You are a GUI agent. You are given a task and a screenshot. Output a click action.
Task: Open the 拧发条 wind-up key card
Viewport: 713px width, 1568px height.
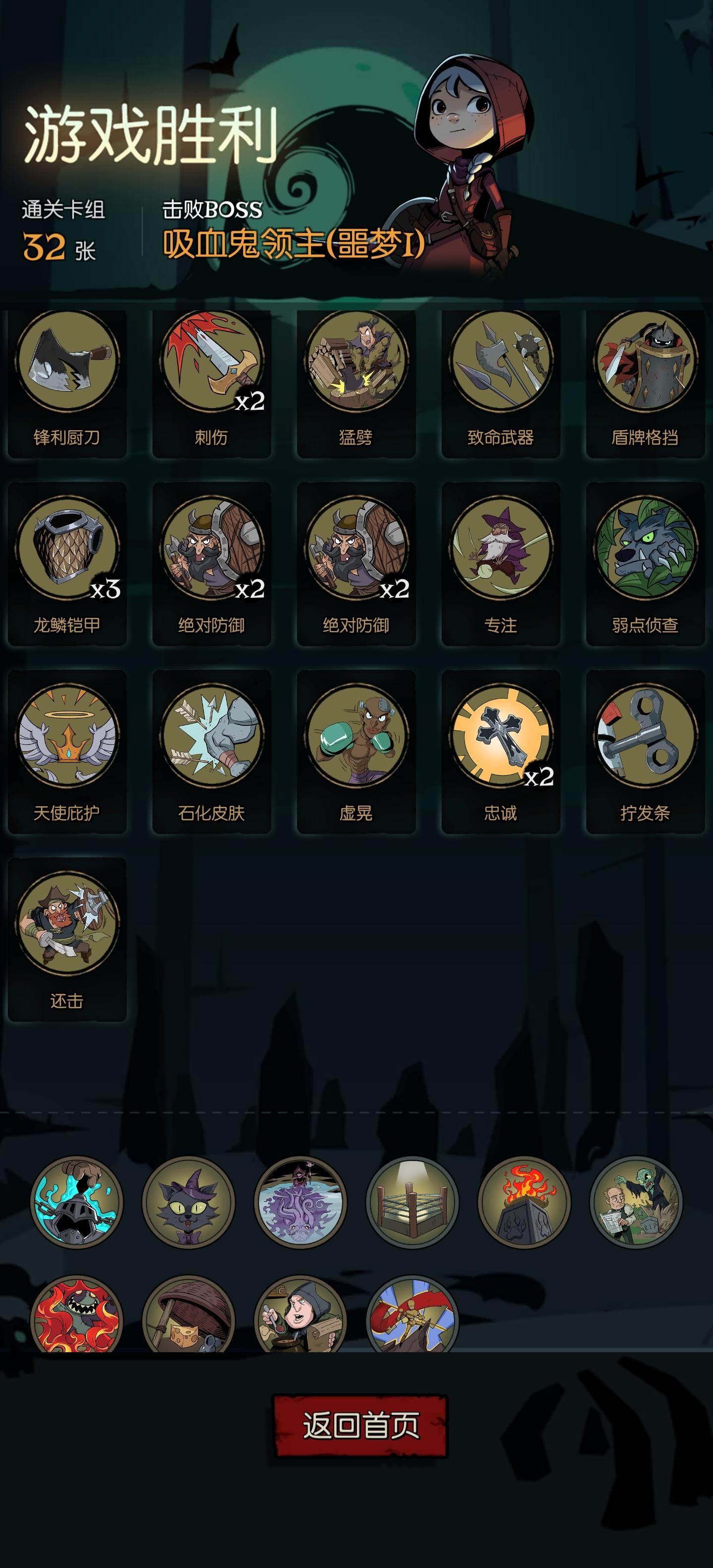pos(646,752)
